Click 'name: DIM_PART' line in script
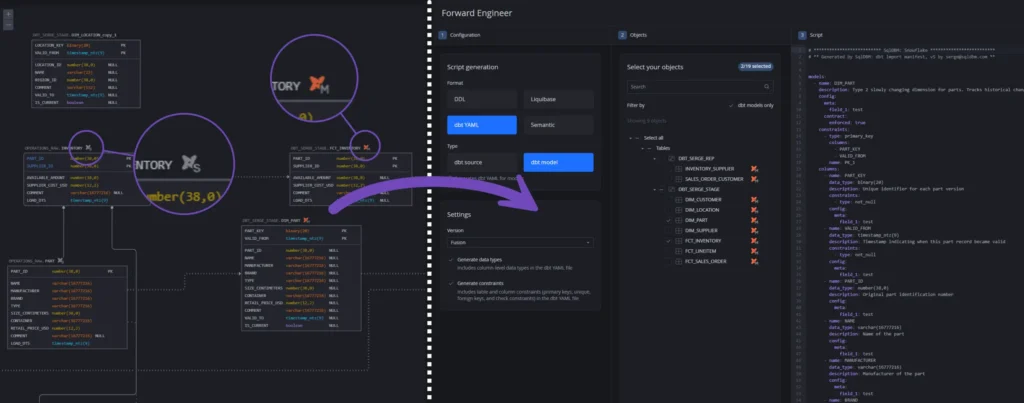This screenshot has height=403, width=1024. tap(833, 83)
